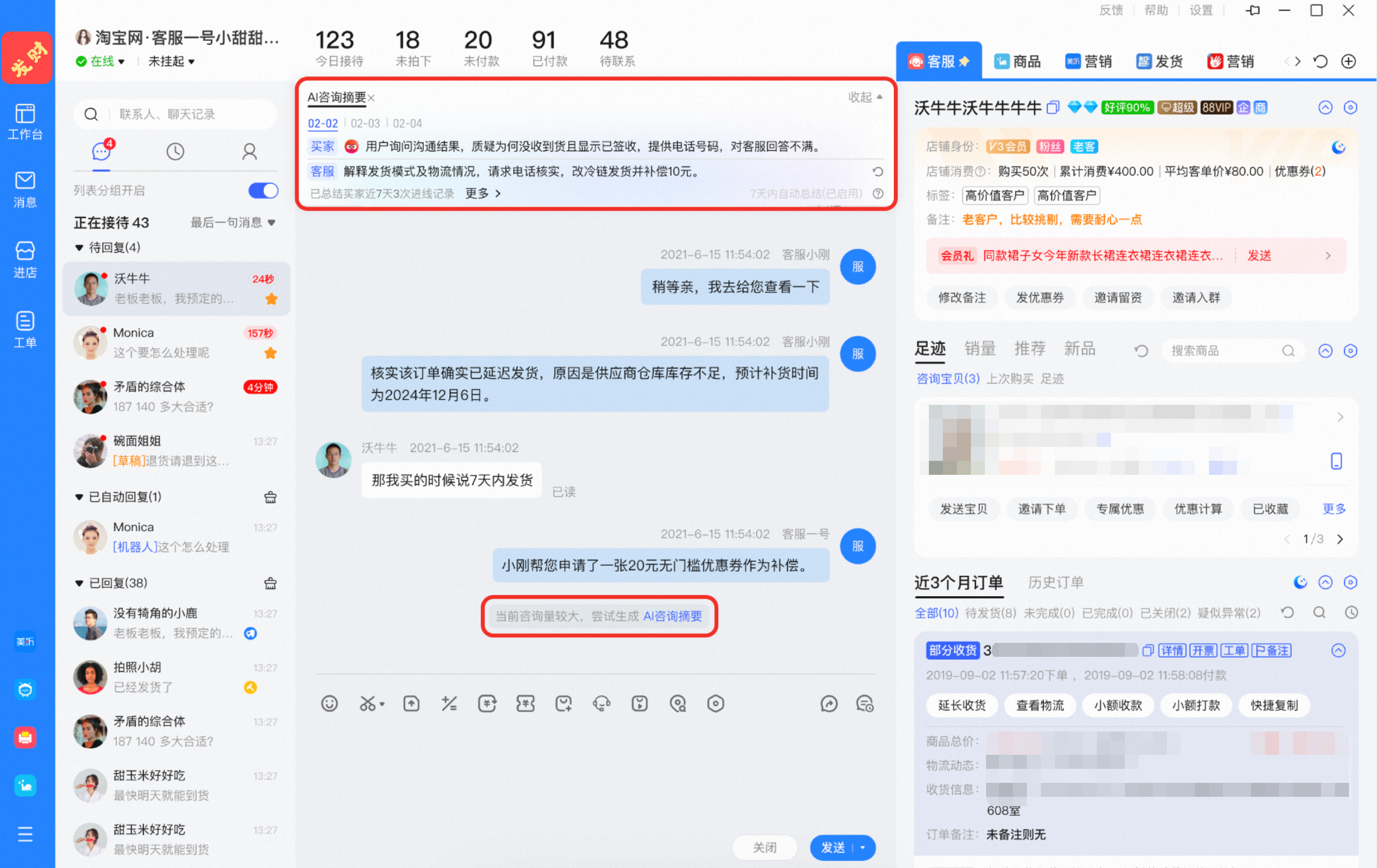Refresh the AI summary response

pyautogui.click(x=877, y=171)
